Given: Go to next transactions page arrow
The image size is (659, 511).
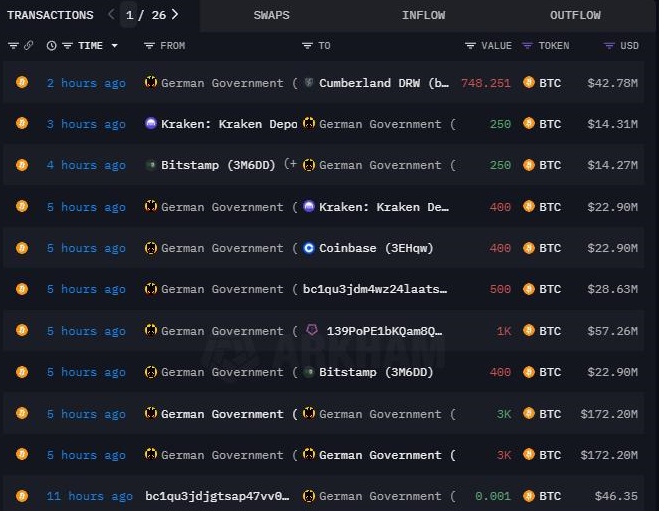Looking at the screenshot, I should pyautogui.click(x=175, y=15).
